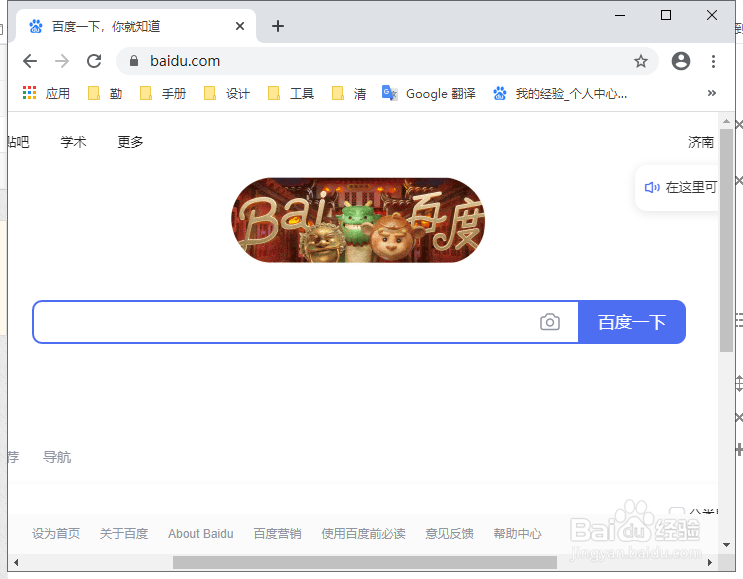
Task: Open Chrome's three-dot menu
Action: click(713, 61)
